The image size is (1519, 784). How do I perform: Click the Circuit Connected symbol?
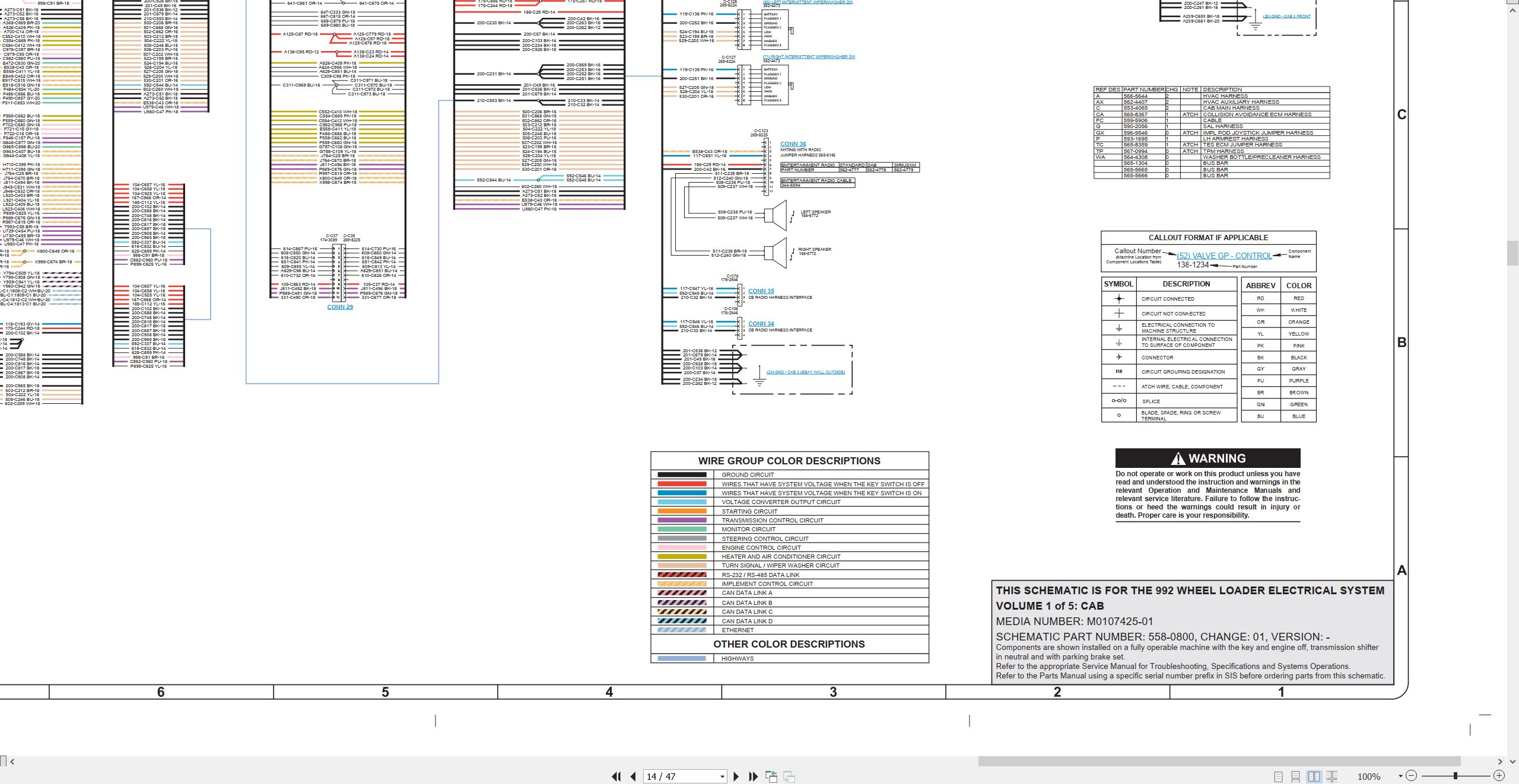pyautogui.click(x=1119, y=298)
